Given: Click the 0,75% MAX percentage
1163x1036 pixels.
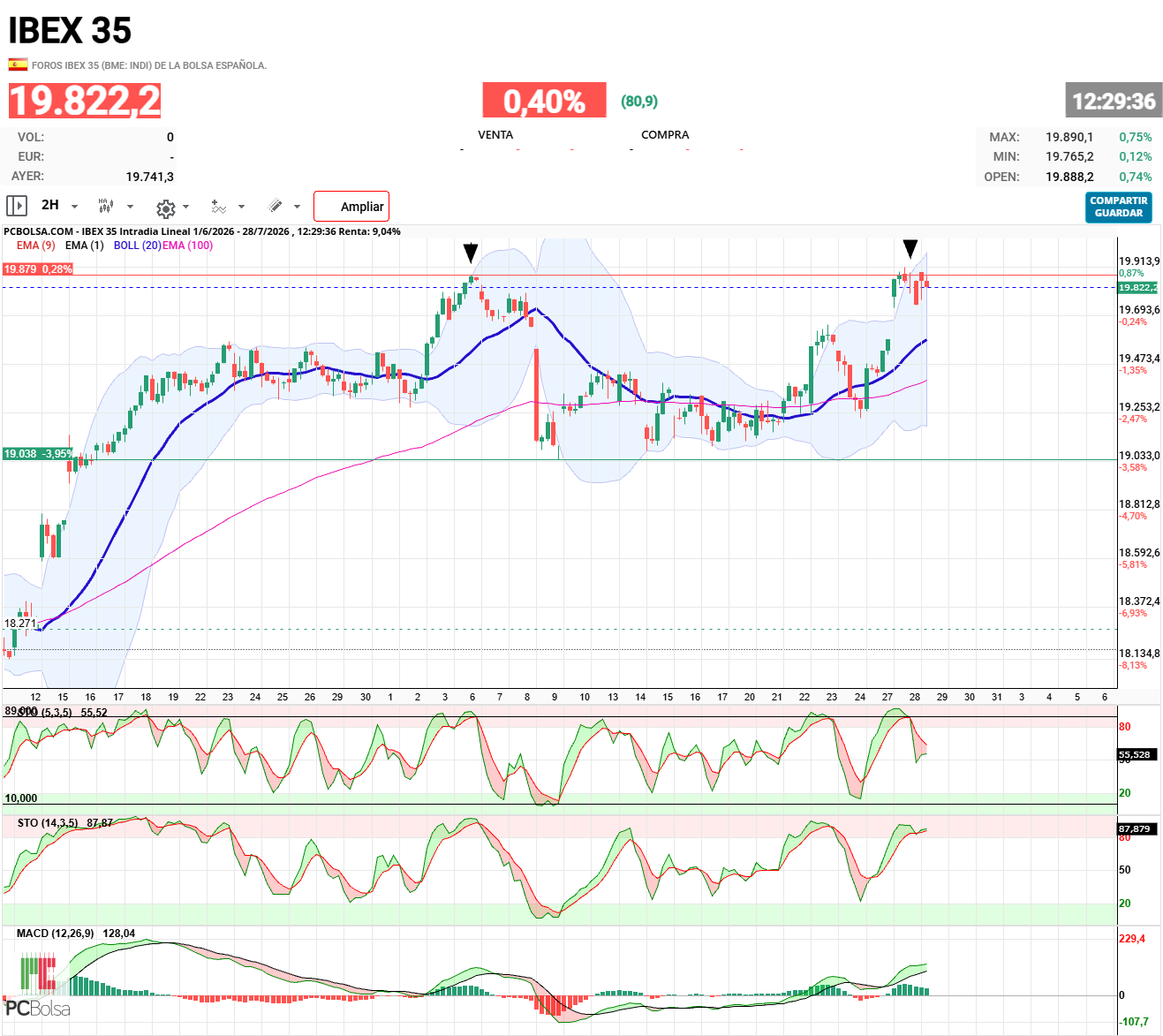Looking at the screenshot, I should pos(1136,137).
